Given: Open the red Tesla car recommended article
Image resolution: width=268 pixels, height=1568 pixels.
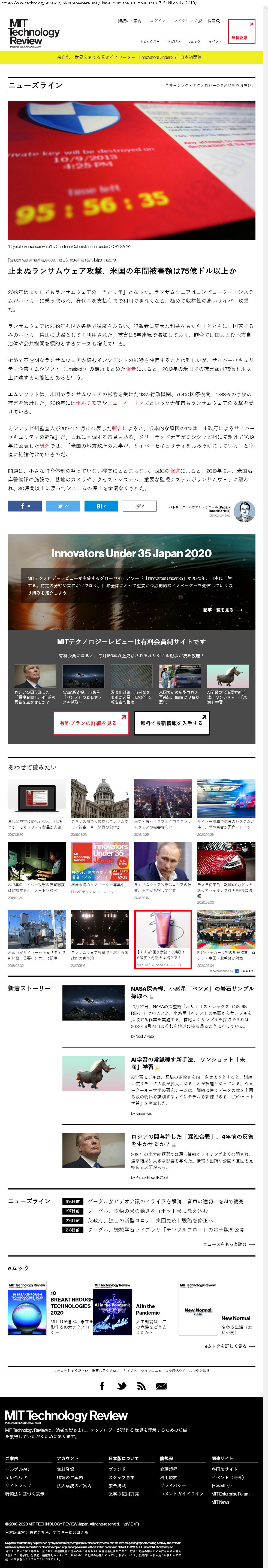Looking at the screenshot, I should pyautogui.click(x=226, y=861).
